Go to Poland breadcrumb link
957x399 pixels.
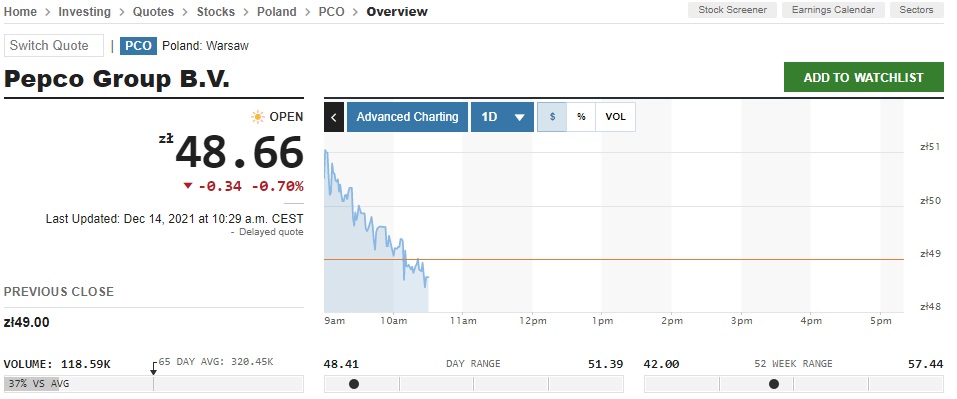[276, 12]
